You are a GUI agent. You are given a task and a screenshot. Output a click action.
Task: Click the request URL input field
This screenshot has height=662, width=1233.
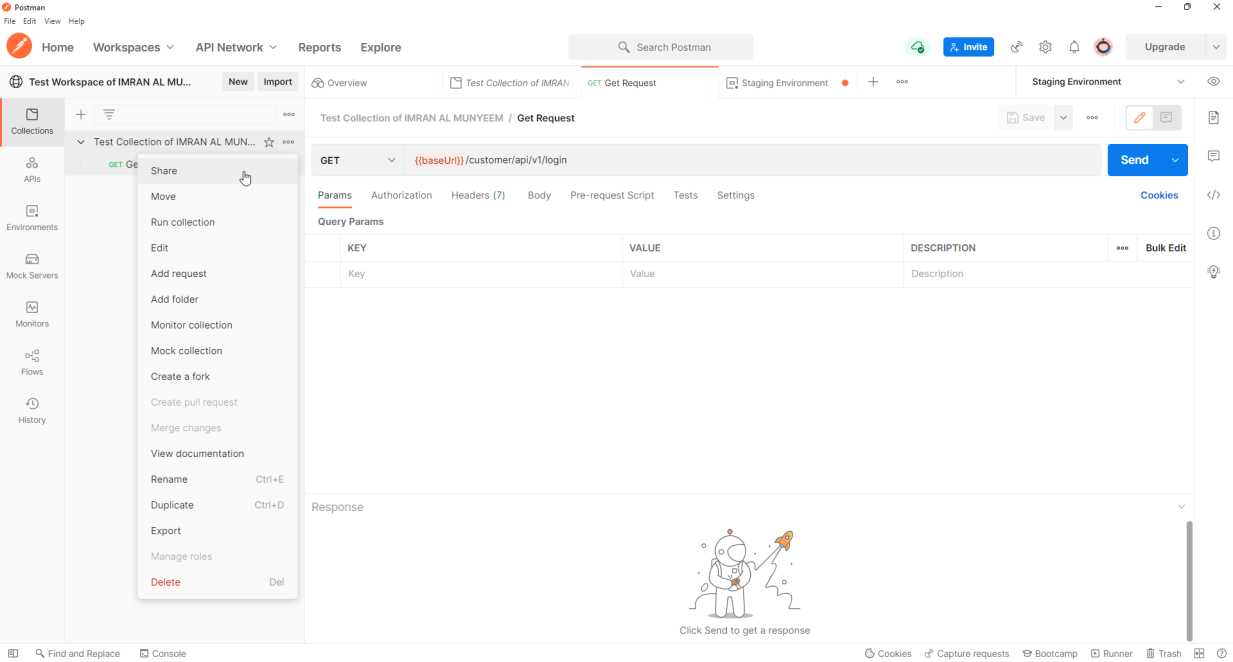point(752,160)
